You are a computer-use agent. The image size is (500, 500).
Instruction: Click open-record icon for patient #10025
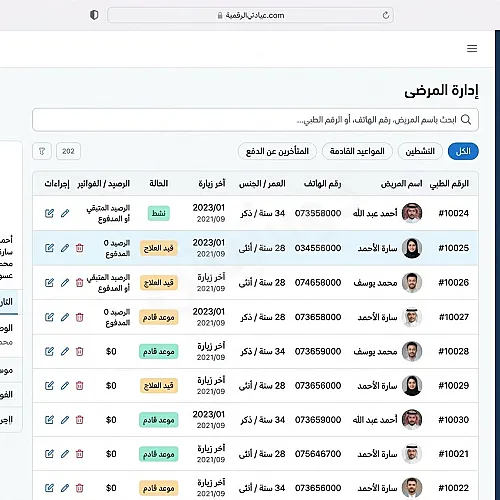click(49, 248)
